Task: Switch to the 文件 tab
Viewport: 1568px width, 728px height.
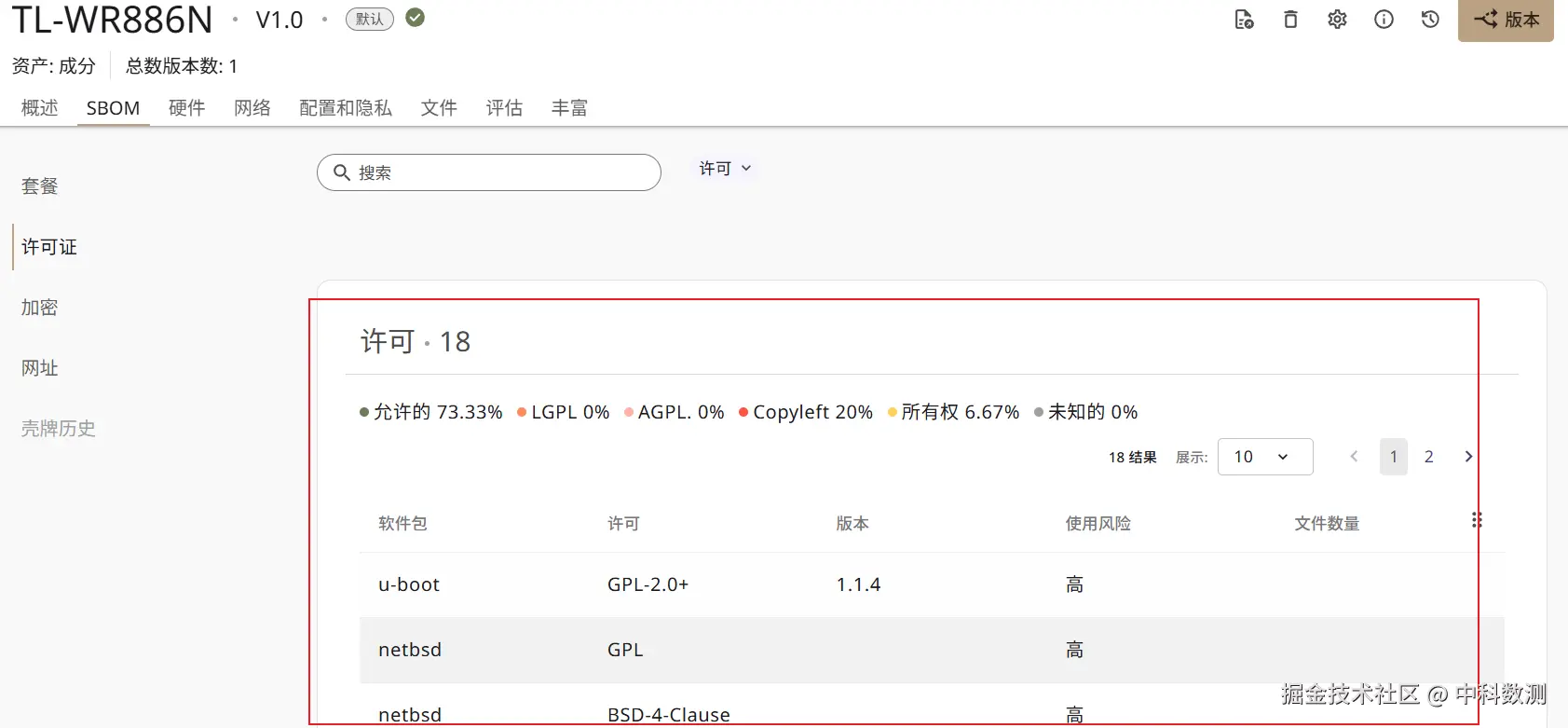Action: click(439, 108)
